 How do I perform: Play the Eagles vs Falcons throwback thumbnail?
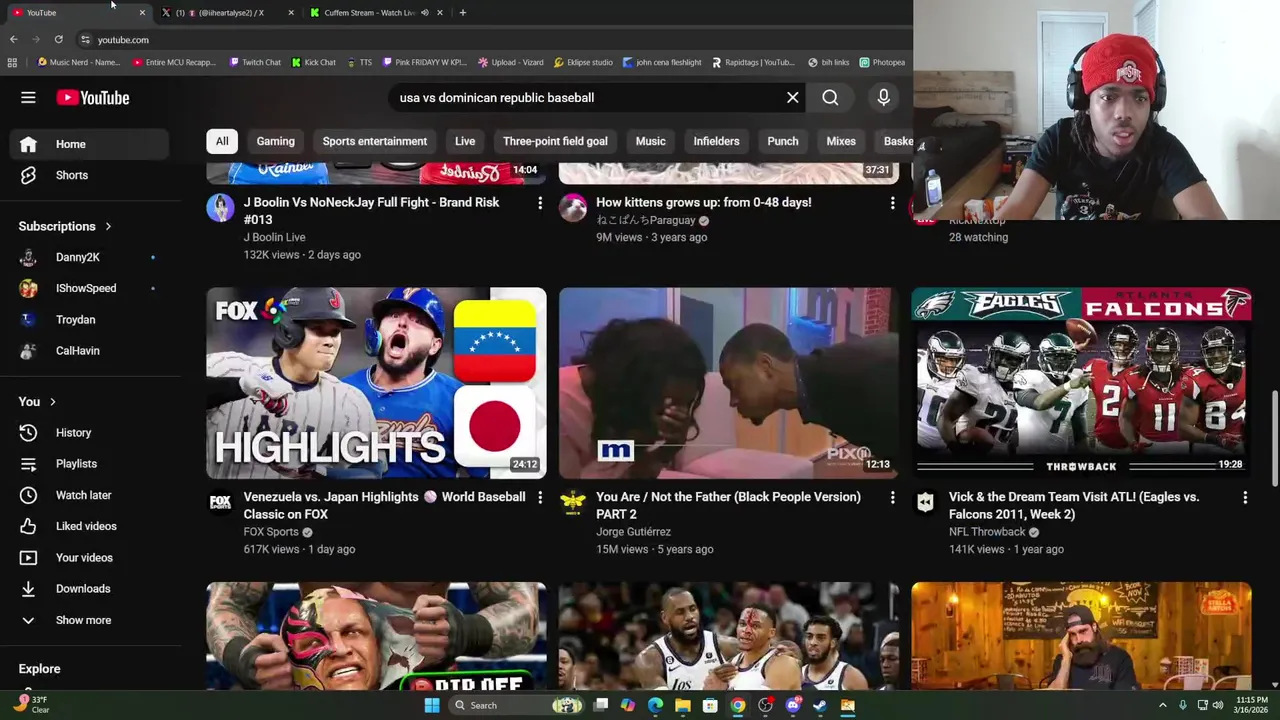pos(1081,383)
